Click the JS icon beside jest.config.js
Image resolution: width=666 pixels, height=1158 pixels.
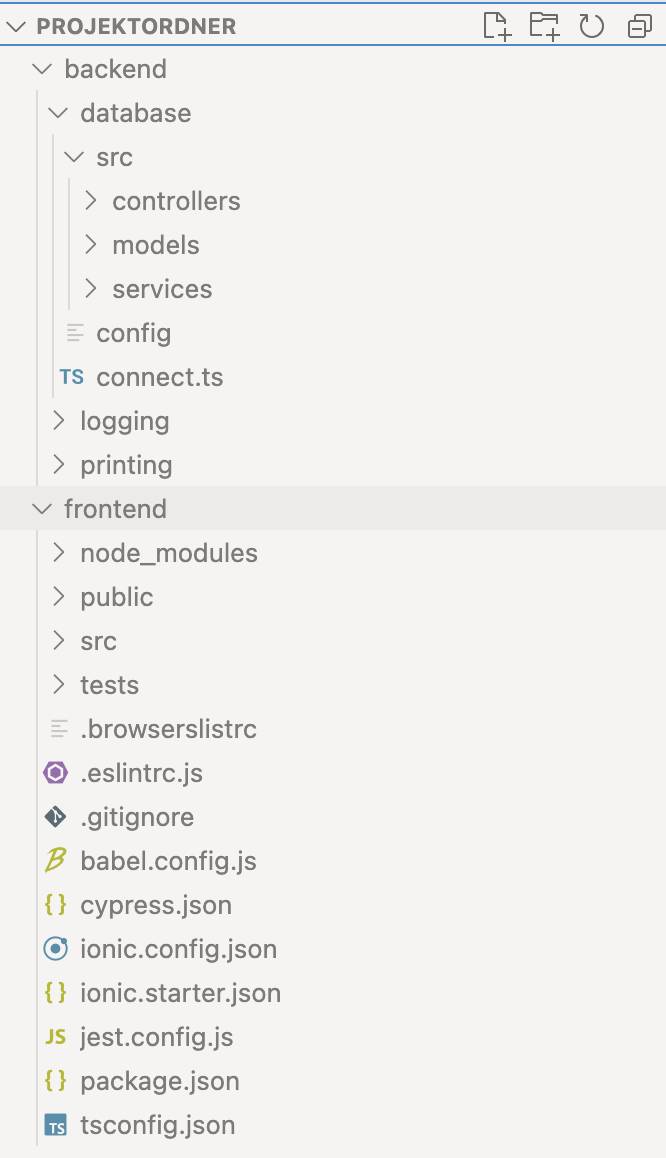coord(55,1037)
